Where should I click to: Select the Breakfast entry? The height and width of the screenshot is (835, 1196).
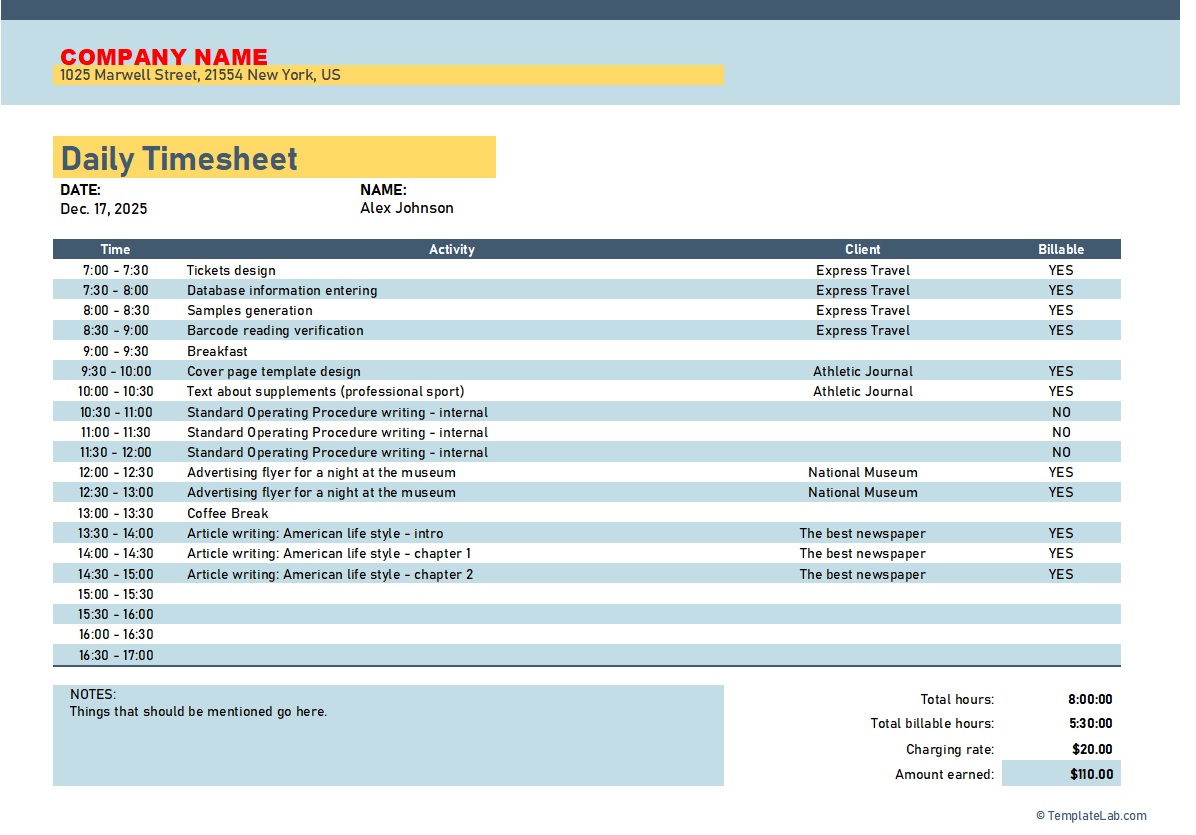[x=217, y=352]
